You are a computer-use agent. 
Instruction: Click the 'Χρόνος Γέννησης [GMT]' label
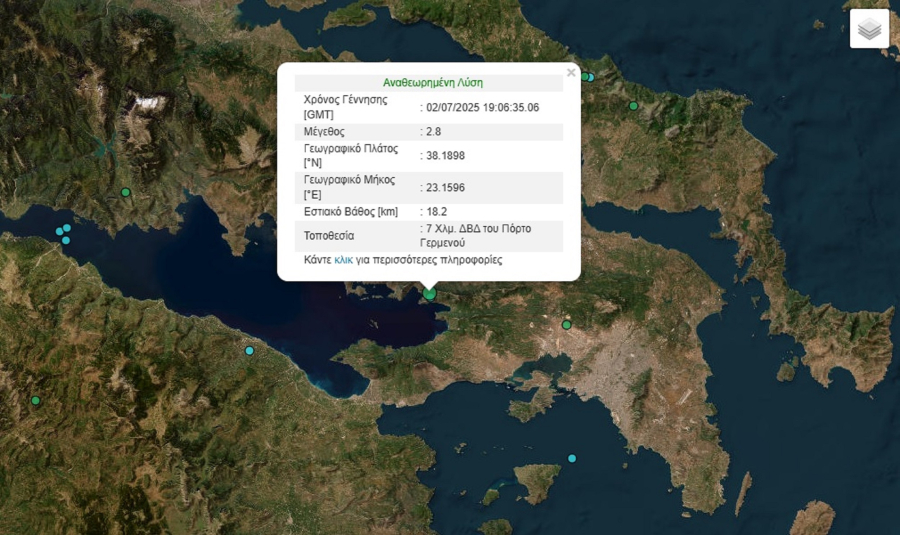coord(346,107)
